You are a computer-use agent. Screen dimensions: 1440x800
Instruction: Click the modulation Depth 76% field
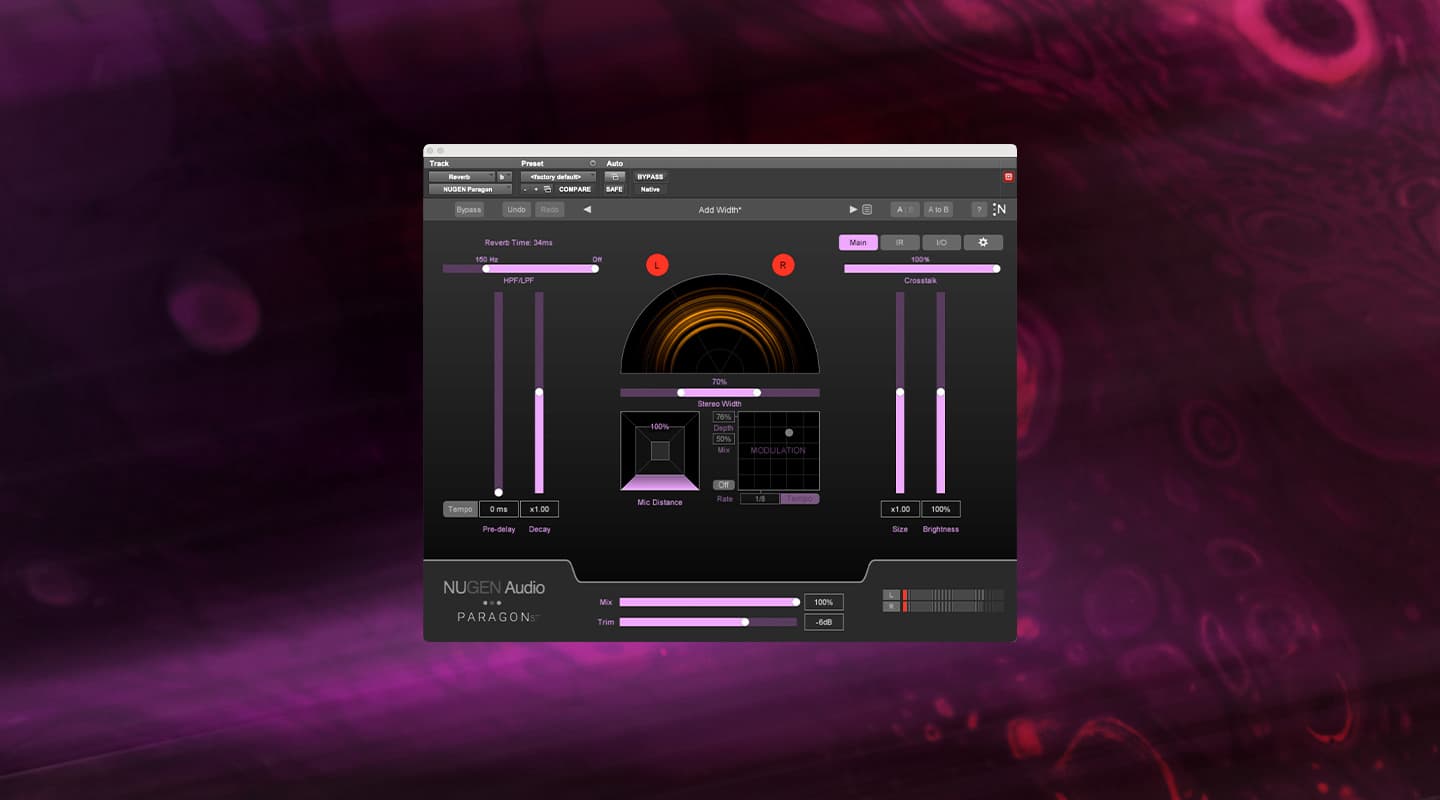724,417
